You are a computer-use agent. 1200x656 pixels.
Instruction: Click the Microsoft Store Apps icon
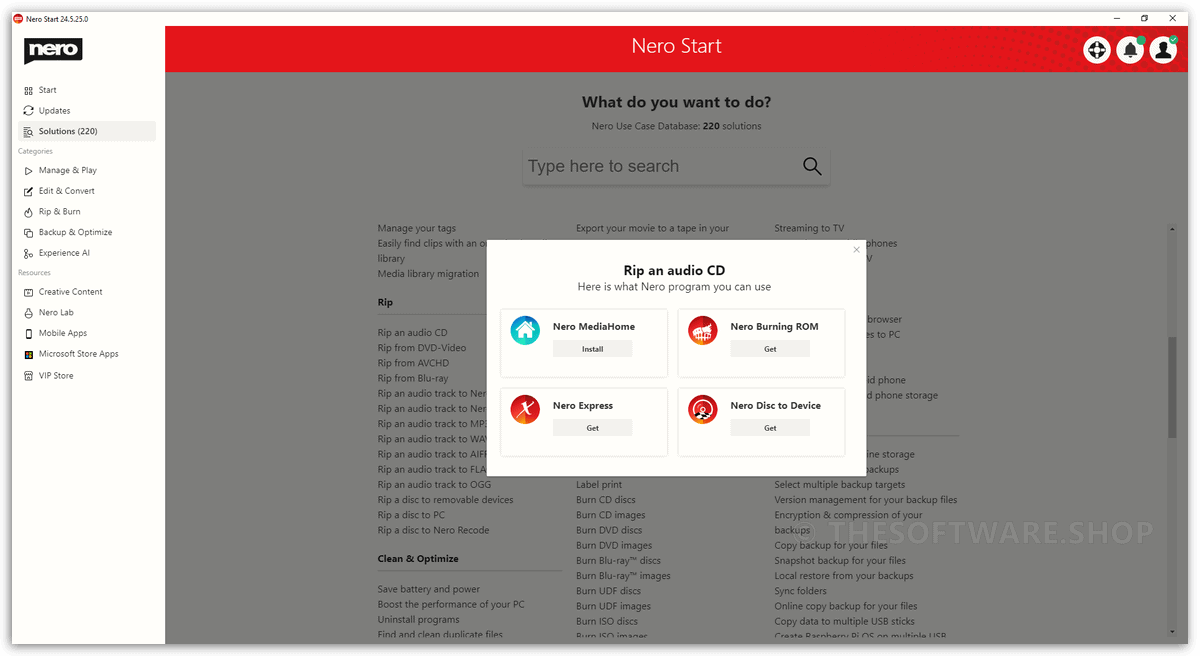[29, 354]
